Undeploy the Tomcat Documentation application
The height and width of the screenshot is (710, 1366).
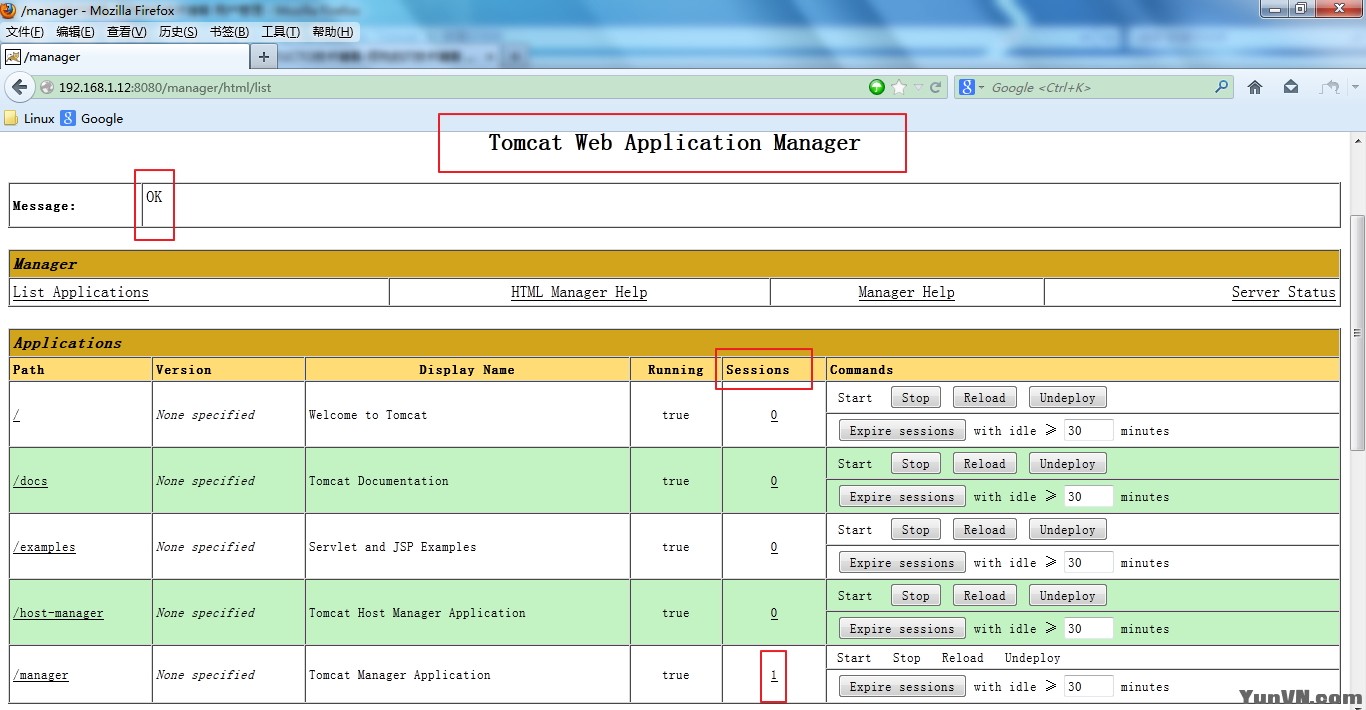(x=1068, y=464)
